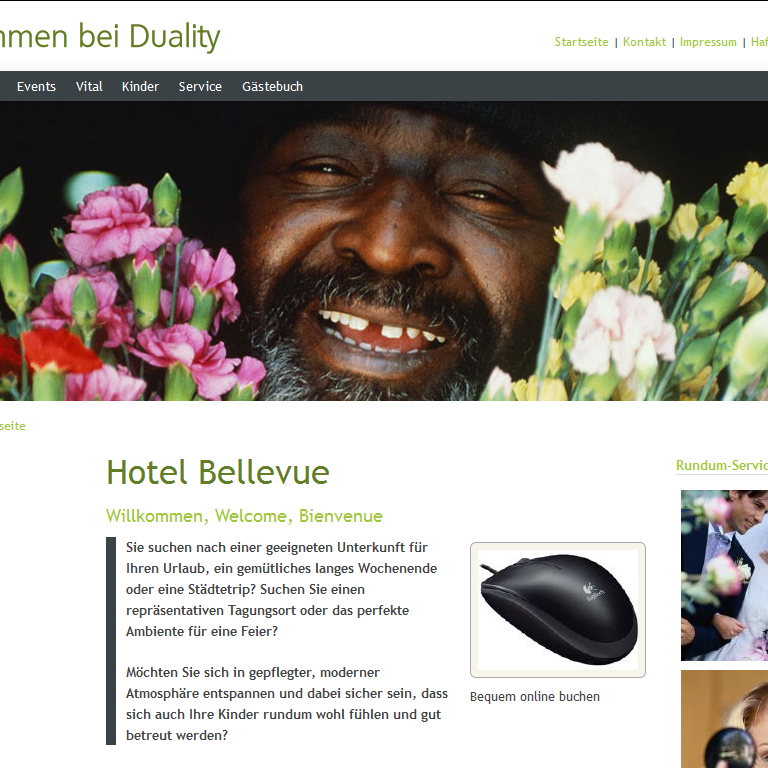This screenshot has width=768, height=768.
Task: Click the Willkommen, Welcome, Bienvenue subheading
Action: (244, 516)
